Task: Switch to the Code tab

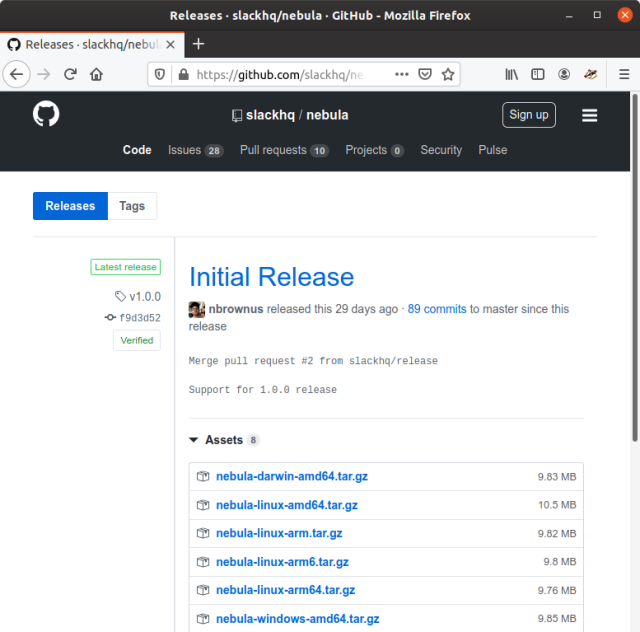Action: point(137,150)
